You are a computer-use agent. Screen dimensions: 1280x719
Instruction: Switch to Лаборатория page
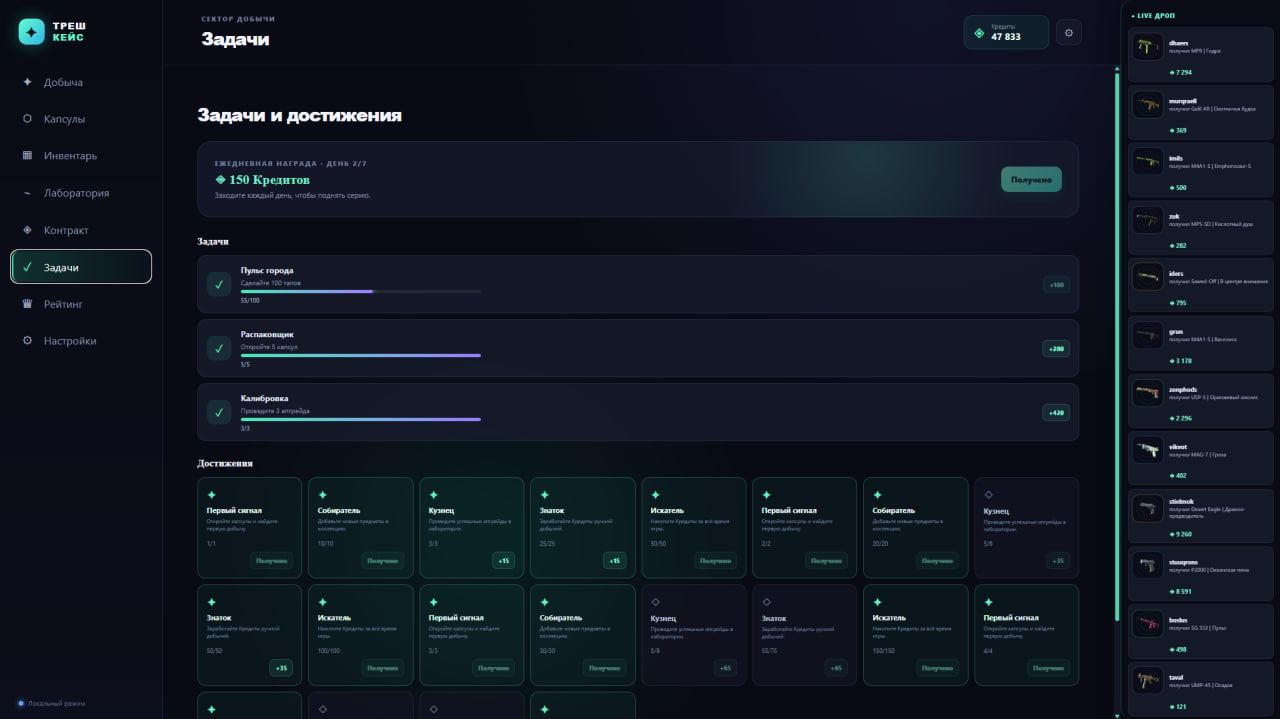pyautogui.click(x=81, y=193)
